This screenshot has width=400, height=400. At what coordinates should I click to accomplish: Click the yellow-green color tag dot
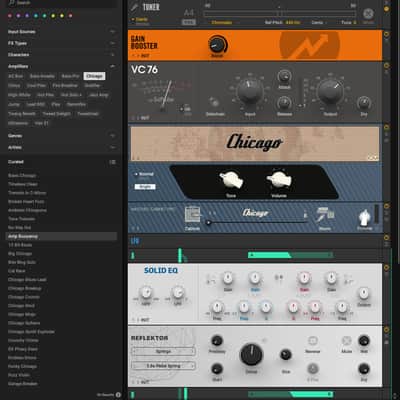tap(53, 16)
